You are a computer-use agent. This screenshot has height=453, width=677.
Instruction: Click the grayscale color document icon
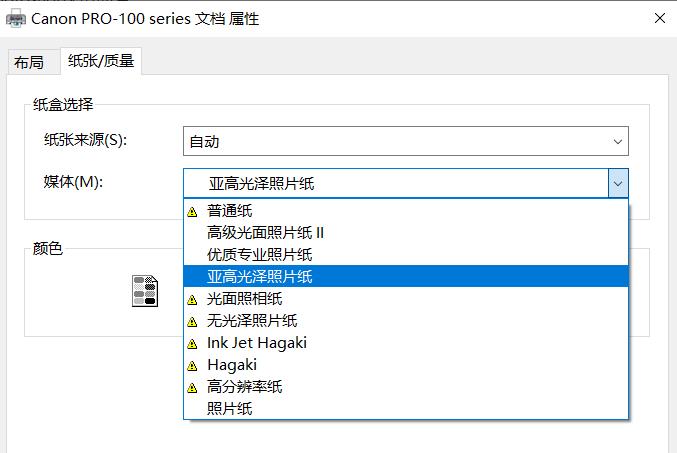point(145,291)
